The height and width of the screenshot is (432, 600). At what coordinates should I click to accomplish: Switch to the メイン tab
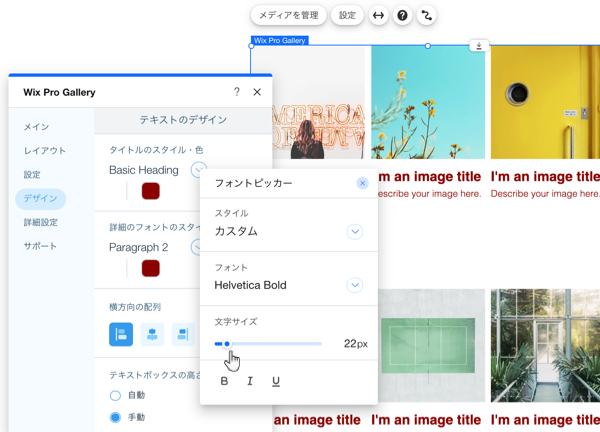pos(36,127)
